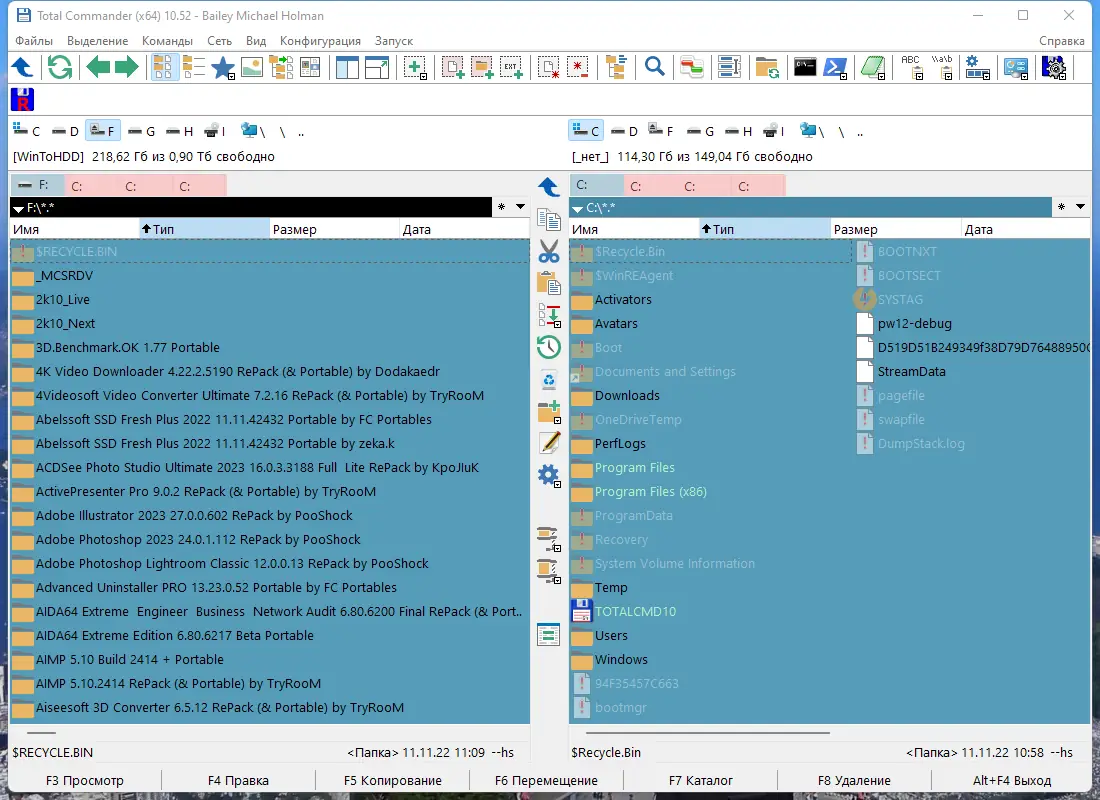Open Файлы menu
The height and width of the screenshot is (800, 1100).
click(34, 41)
